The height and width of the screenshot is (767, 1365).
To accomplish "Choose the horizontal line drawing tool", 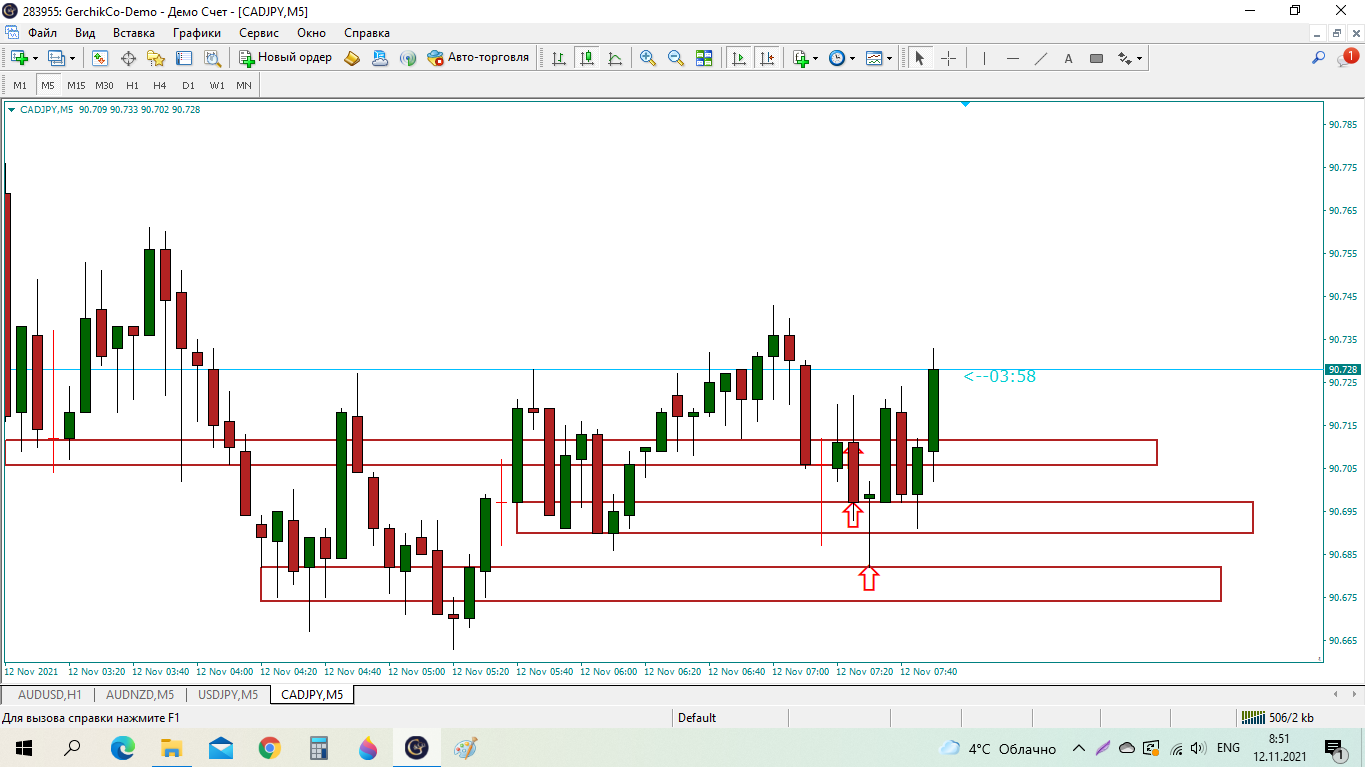I will tap(1012, 58).
